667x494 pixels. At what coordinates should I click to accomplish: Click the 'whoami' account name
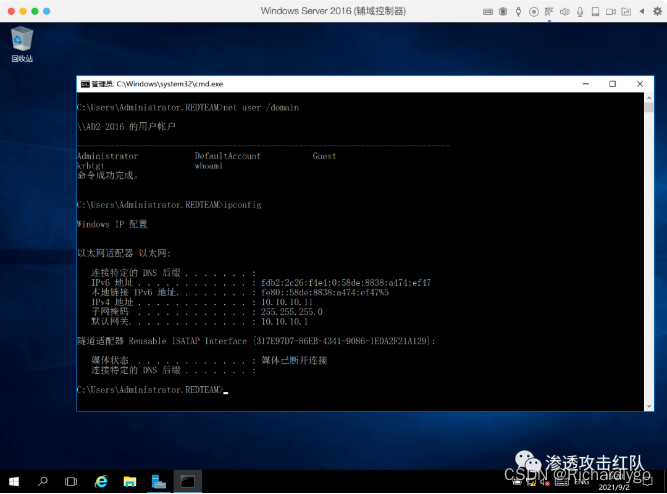pos(208,166)
